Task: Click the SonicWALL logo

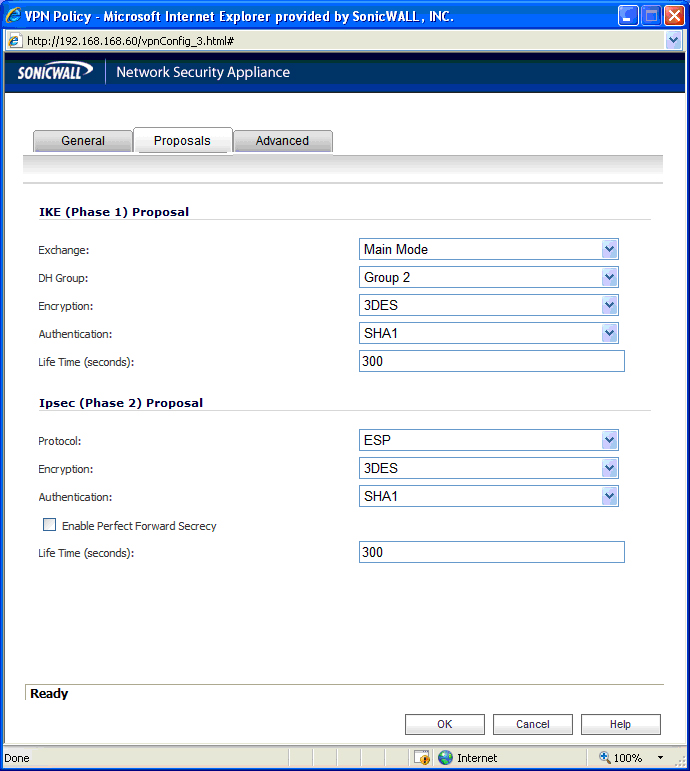Action: pyautogui.click(x=55, y=72)
